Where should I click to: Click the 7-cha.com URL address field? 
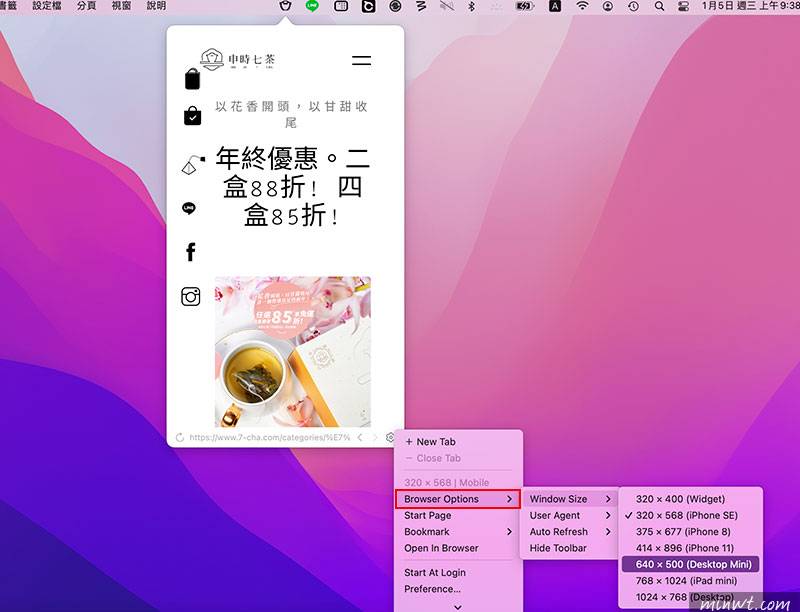coord(269,438)
